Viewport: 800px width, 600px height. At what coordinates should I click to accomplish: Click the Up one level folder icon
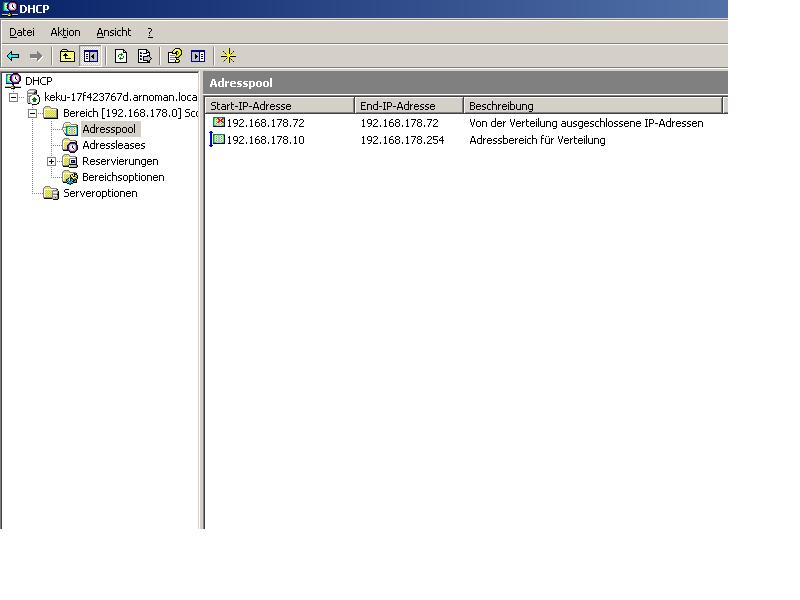(x=67, y=56)
